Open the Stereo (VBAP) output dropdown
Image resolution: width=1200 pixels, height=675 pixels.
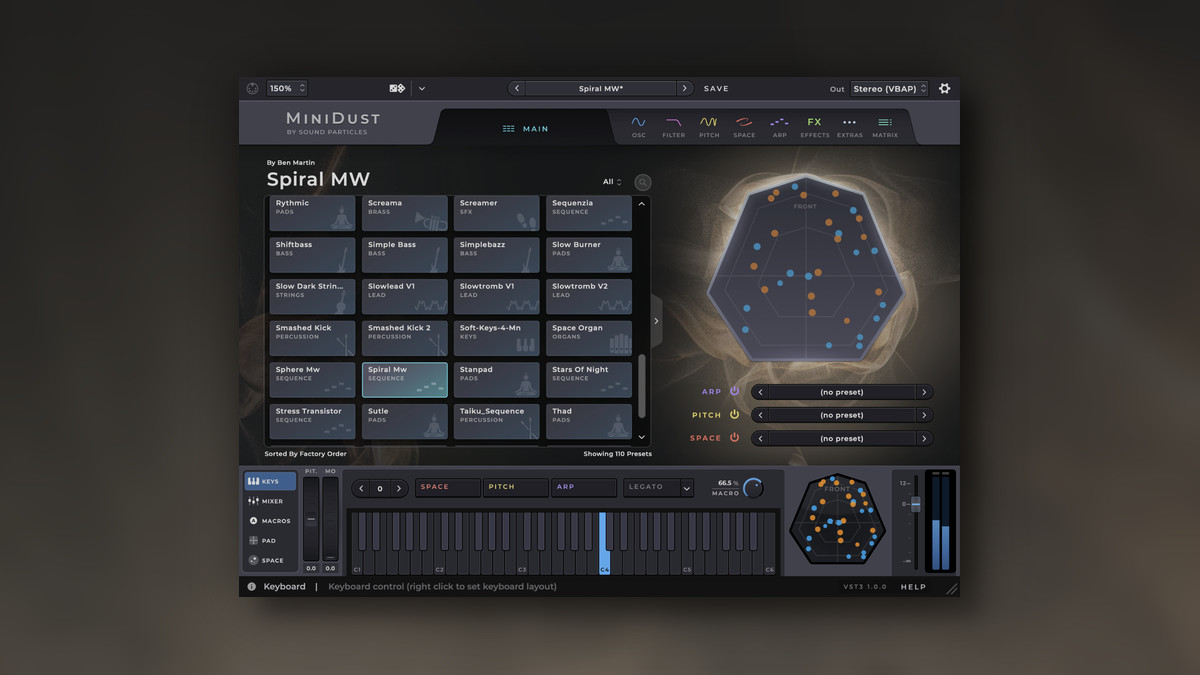(889, 89)
